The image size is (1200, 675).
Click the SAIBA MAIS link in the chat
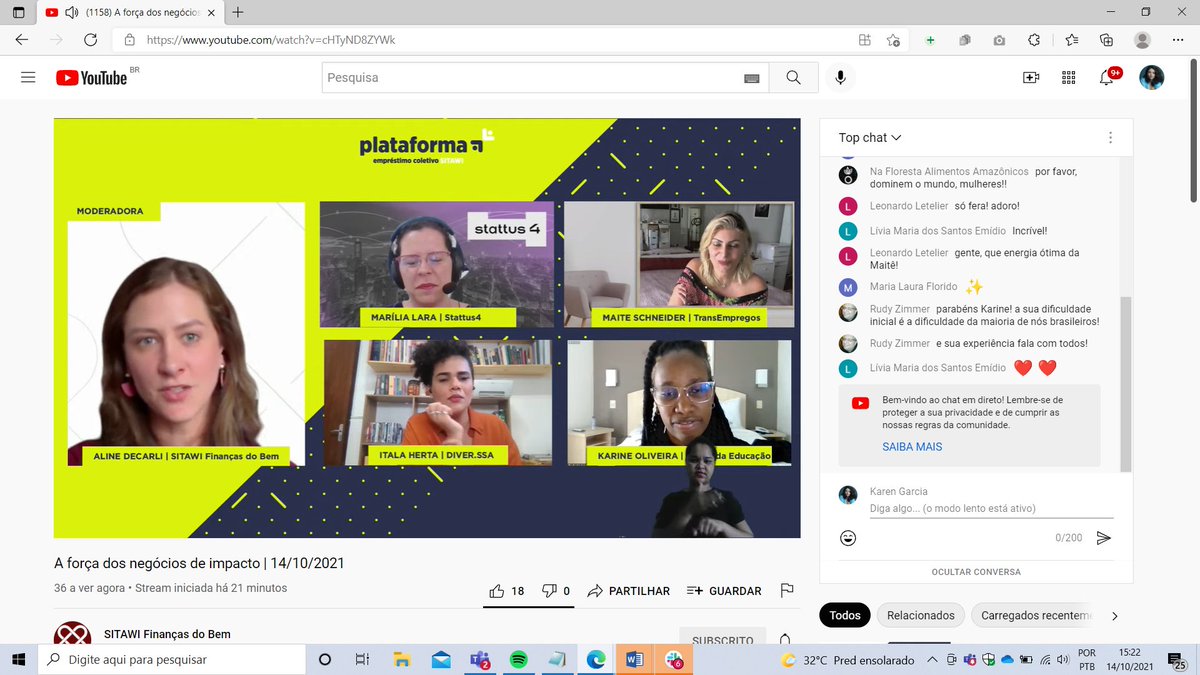point(912,447)
